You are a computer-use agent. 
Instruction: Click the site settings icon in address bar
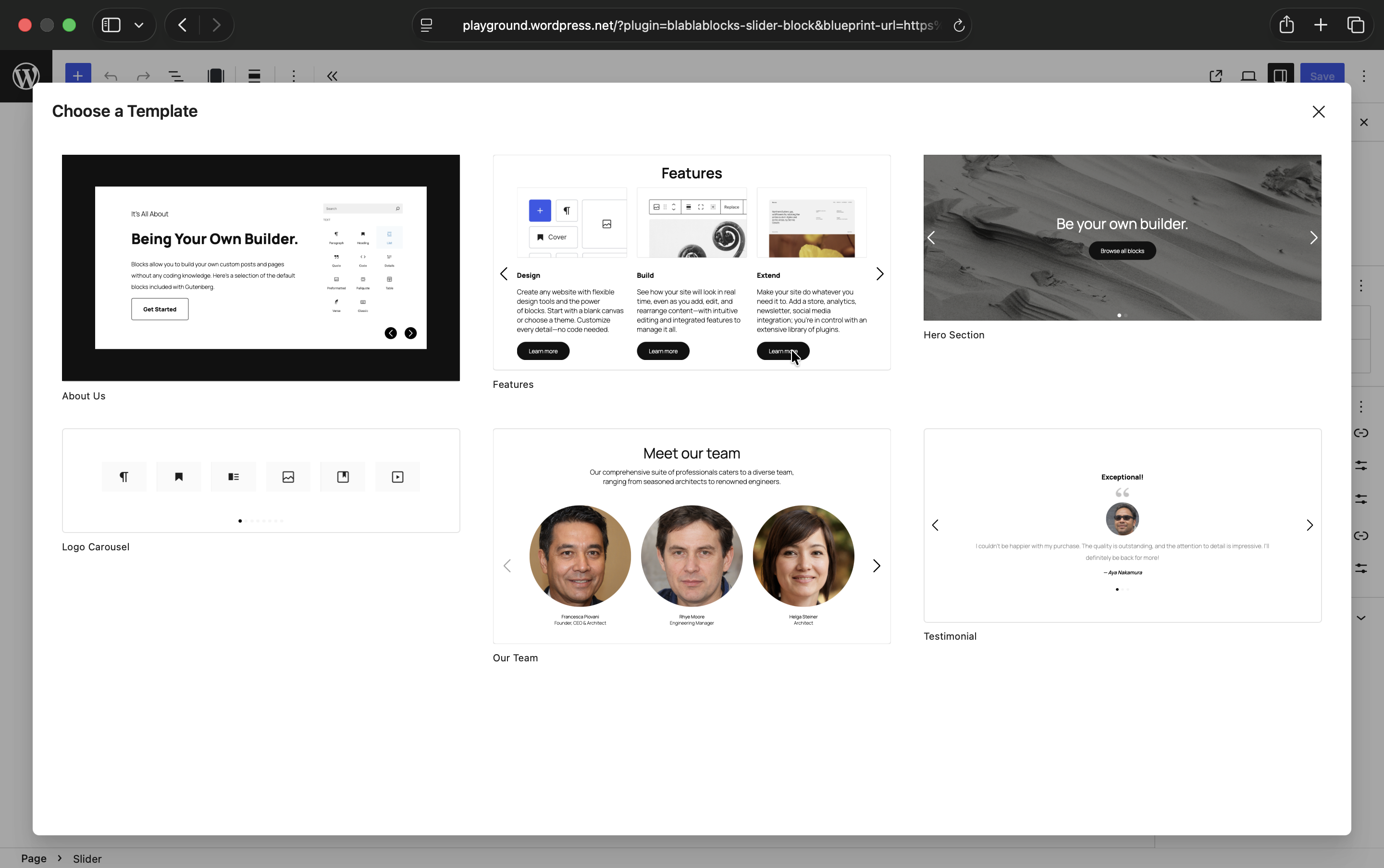point(427,25)
